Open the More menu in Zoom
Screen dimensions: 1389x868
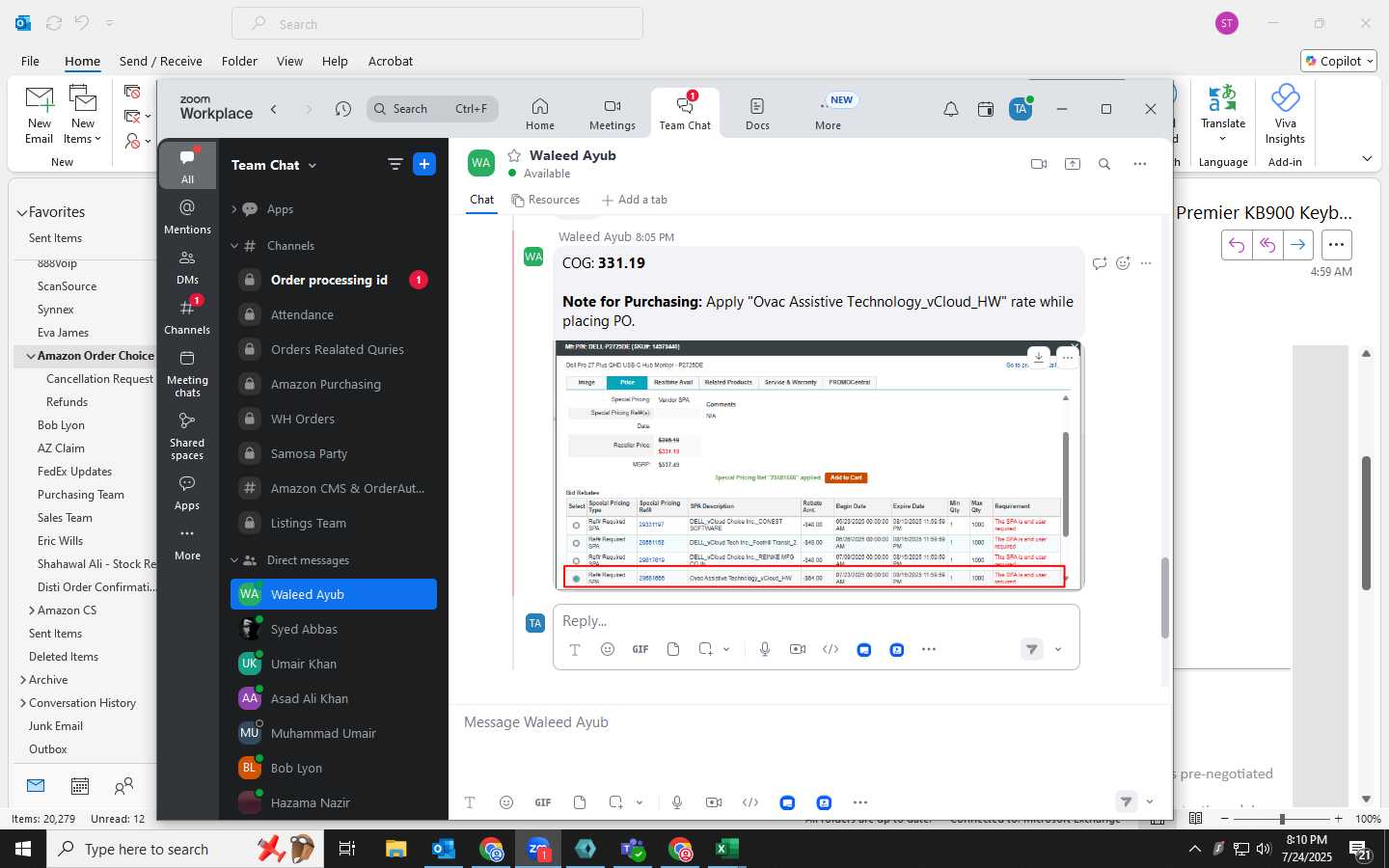[x=828, y=114]
